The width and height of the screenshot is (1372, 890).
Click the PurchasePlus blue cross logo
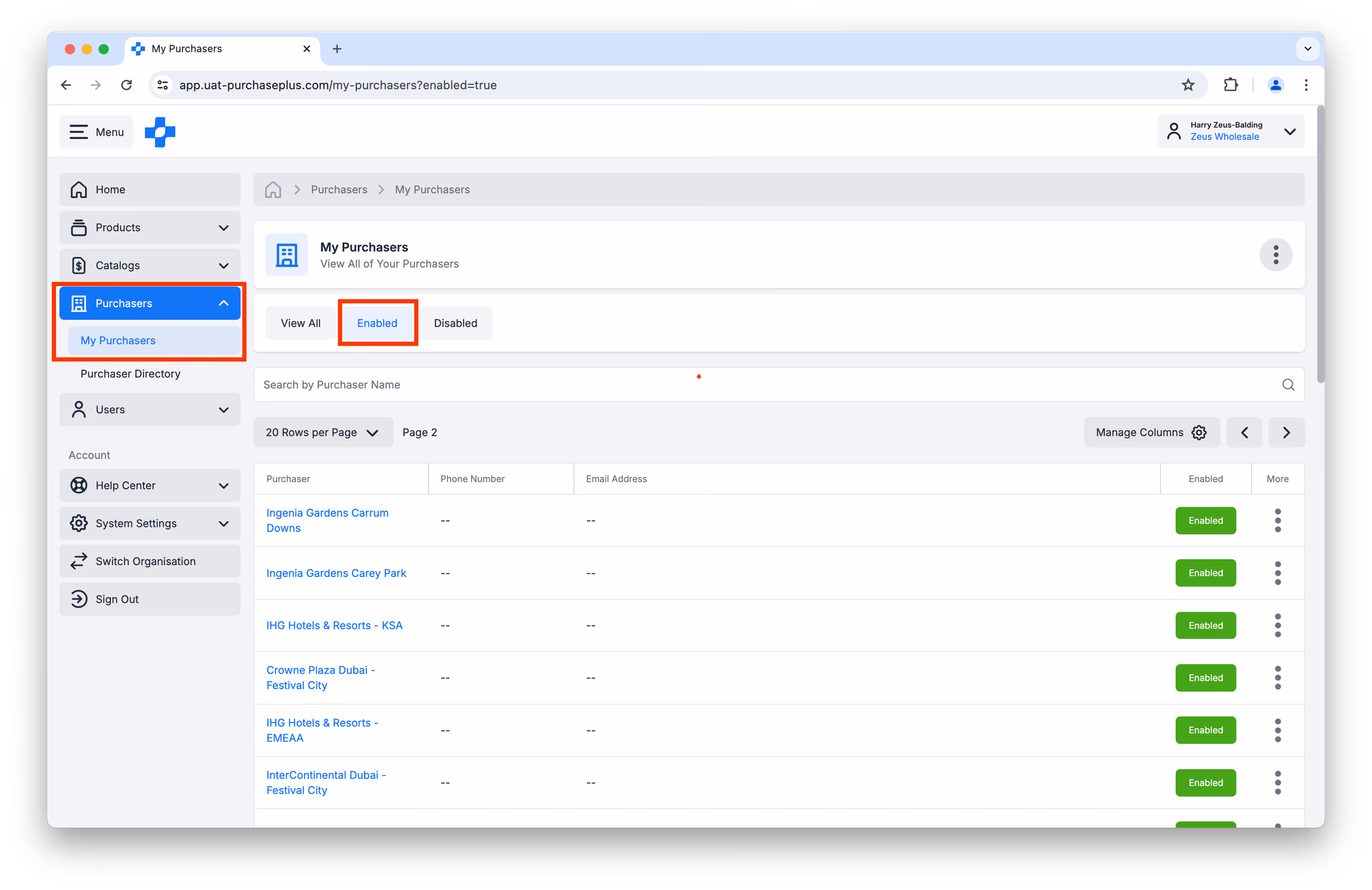tap(160, 132)
